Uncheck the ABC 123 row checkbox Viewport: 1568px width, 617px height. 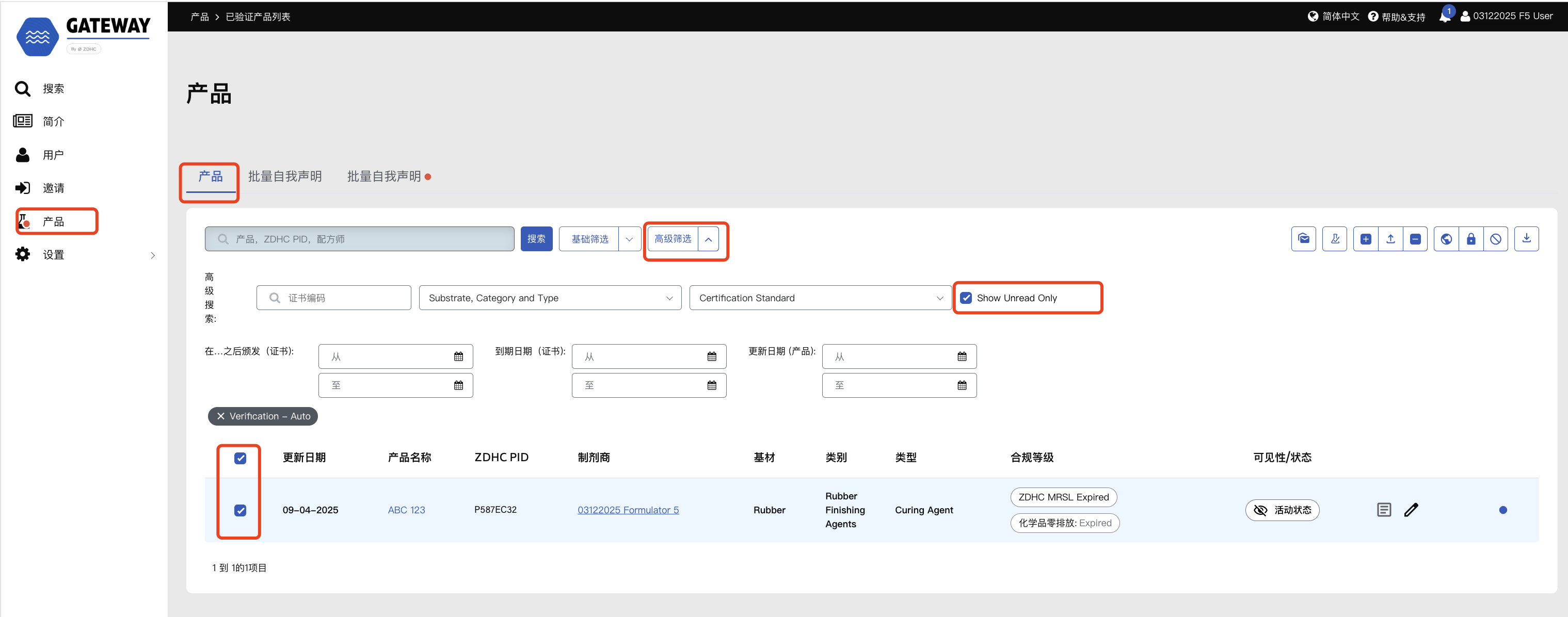pyautogui.click(x=240, y=511)
